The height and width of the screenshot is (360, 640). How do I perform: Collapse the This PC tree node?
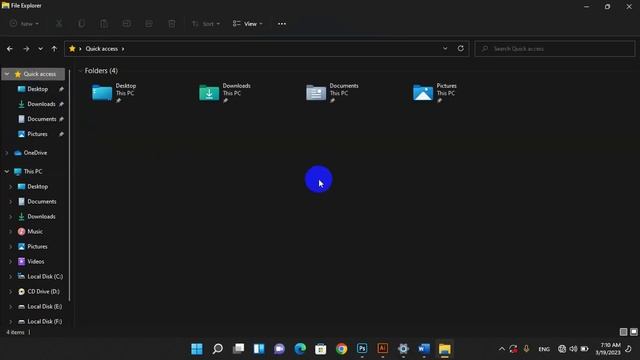[7, 171]
